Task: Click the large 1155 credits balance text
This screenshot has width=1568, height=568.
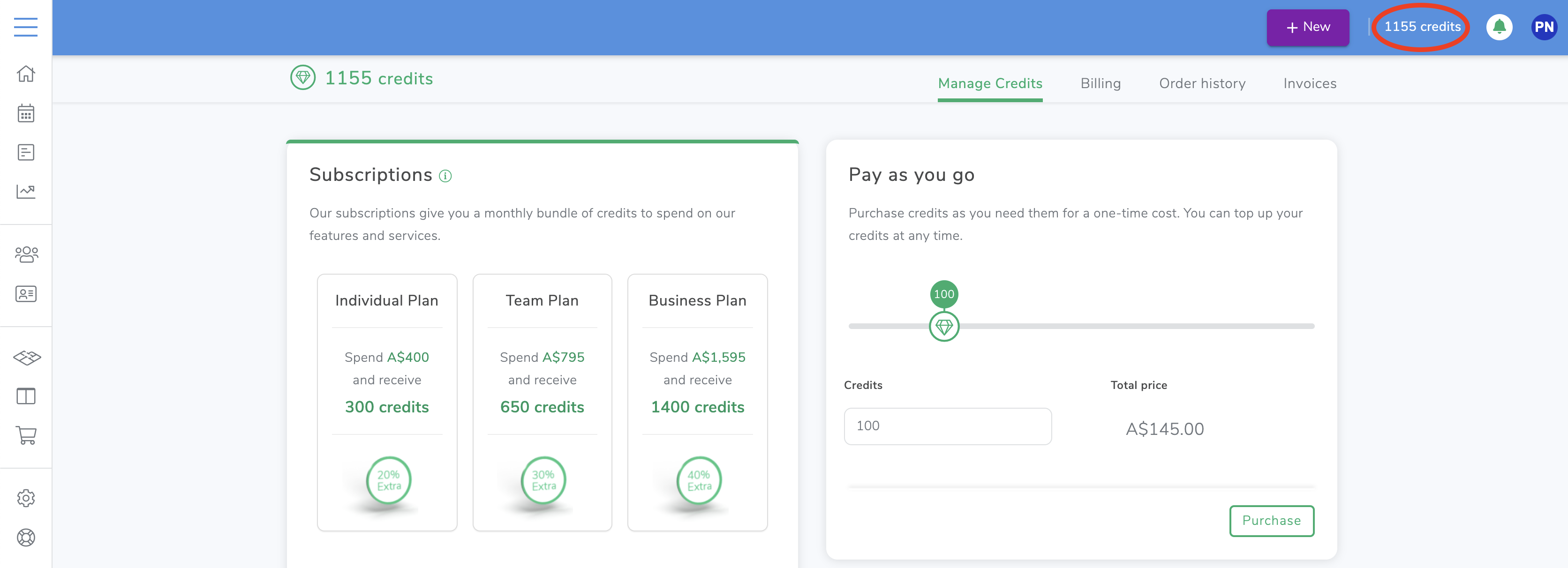Action: tap(378, 78)
